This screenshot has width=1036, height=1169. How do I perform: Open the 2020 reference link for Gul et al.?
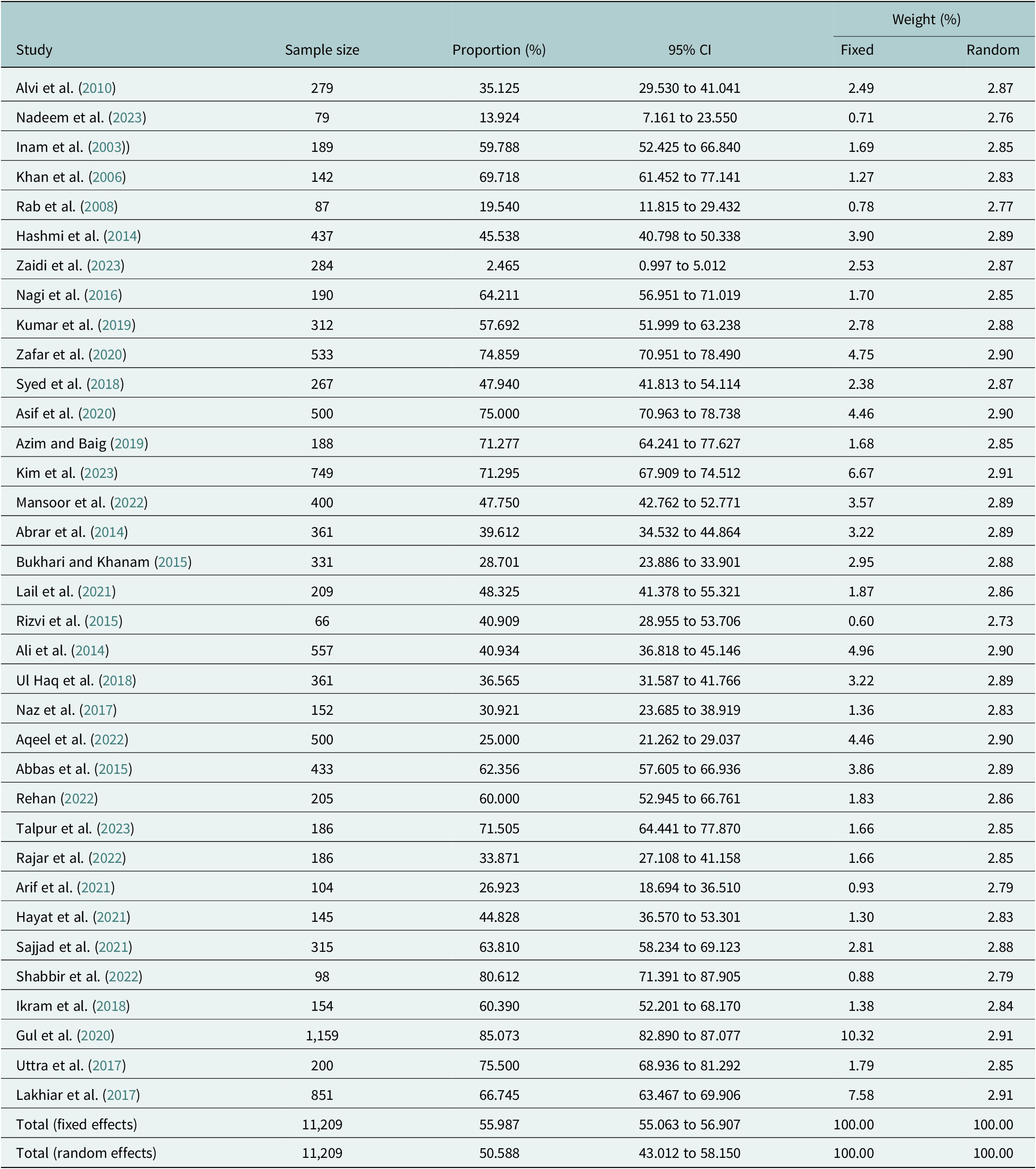96,1036
